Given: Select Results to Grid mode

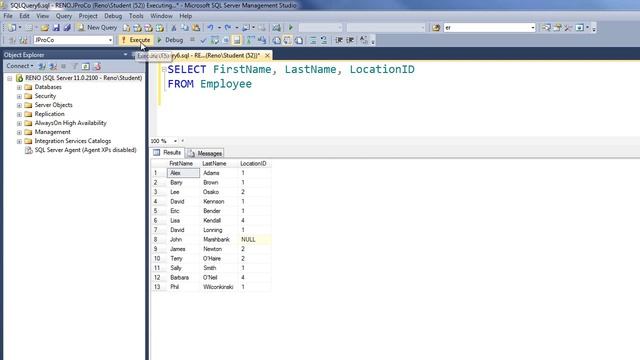Looking at the screenshot, I should 288,40.
